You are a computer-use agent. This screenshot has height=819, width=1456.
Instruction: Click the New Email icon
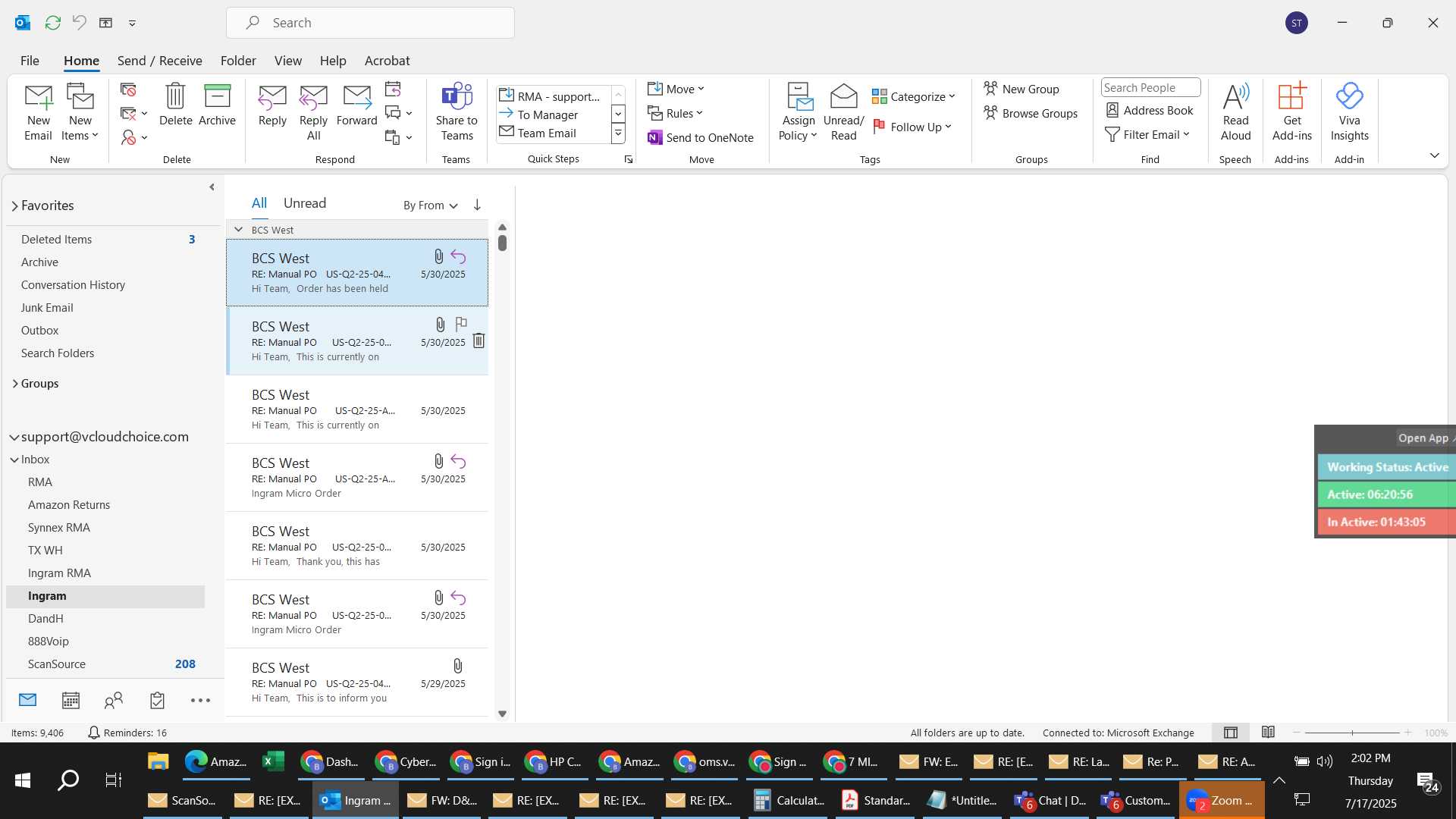38,112
